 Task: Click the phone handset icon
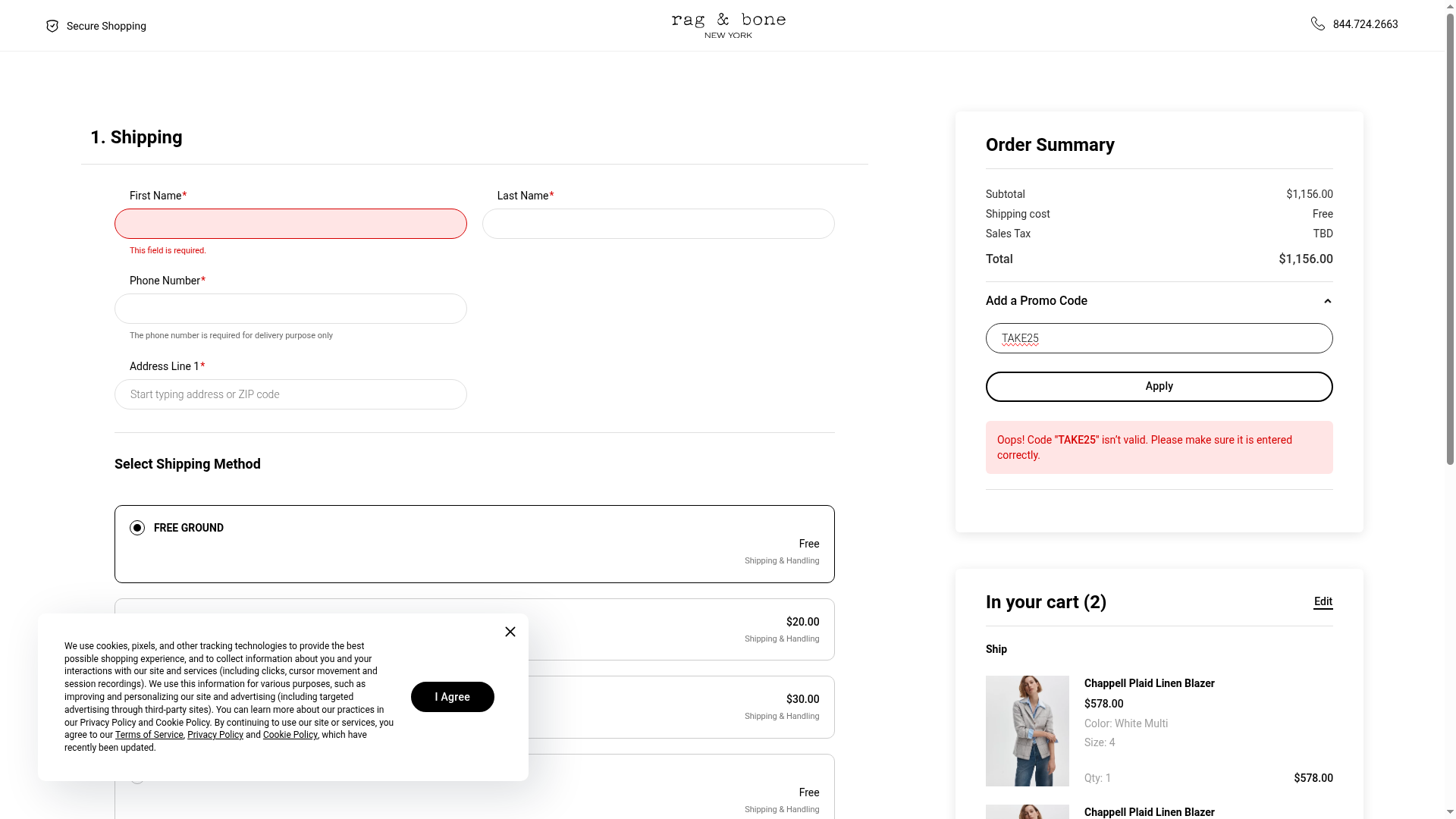pos(1318,24)
